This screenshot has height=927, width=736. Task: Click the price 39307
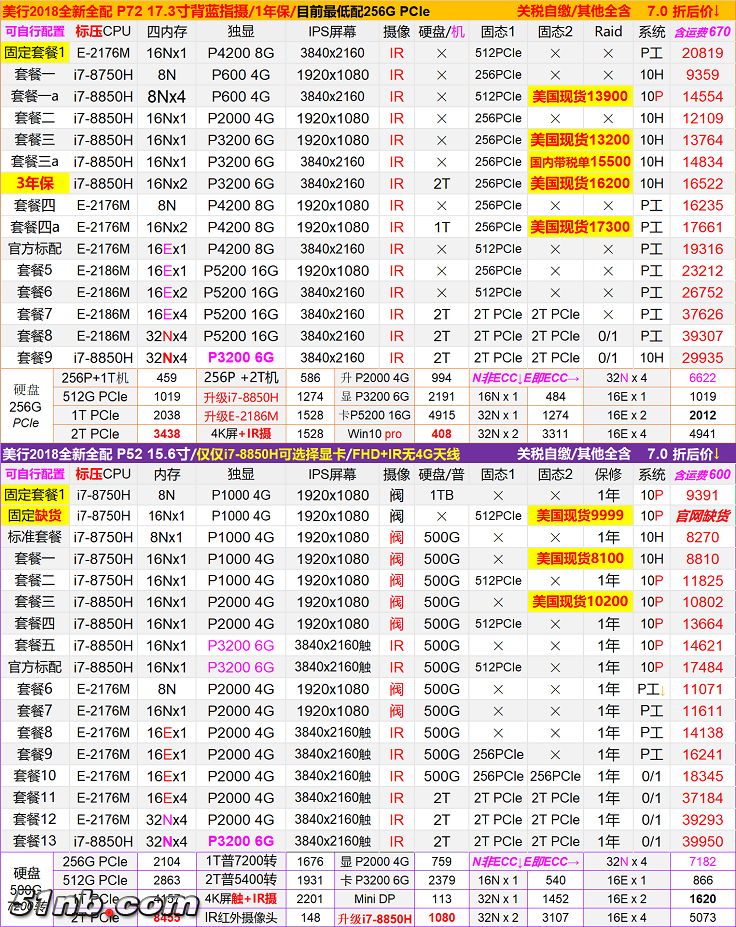tap(702, 336)
